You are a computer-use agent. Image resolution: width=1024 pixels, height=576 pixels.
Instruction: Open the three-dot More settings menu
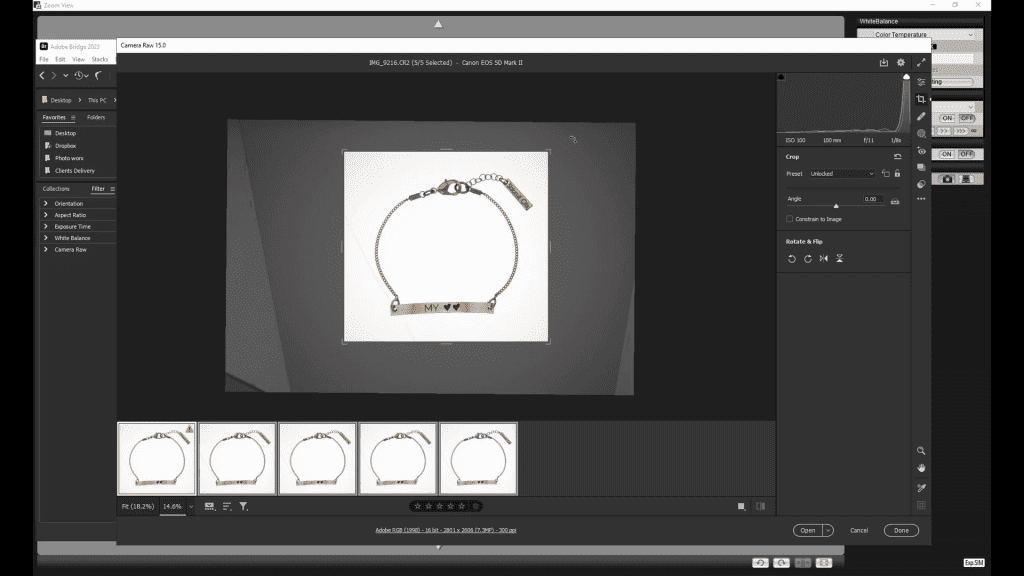[x=921, y=199]
